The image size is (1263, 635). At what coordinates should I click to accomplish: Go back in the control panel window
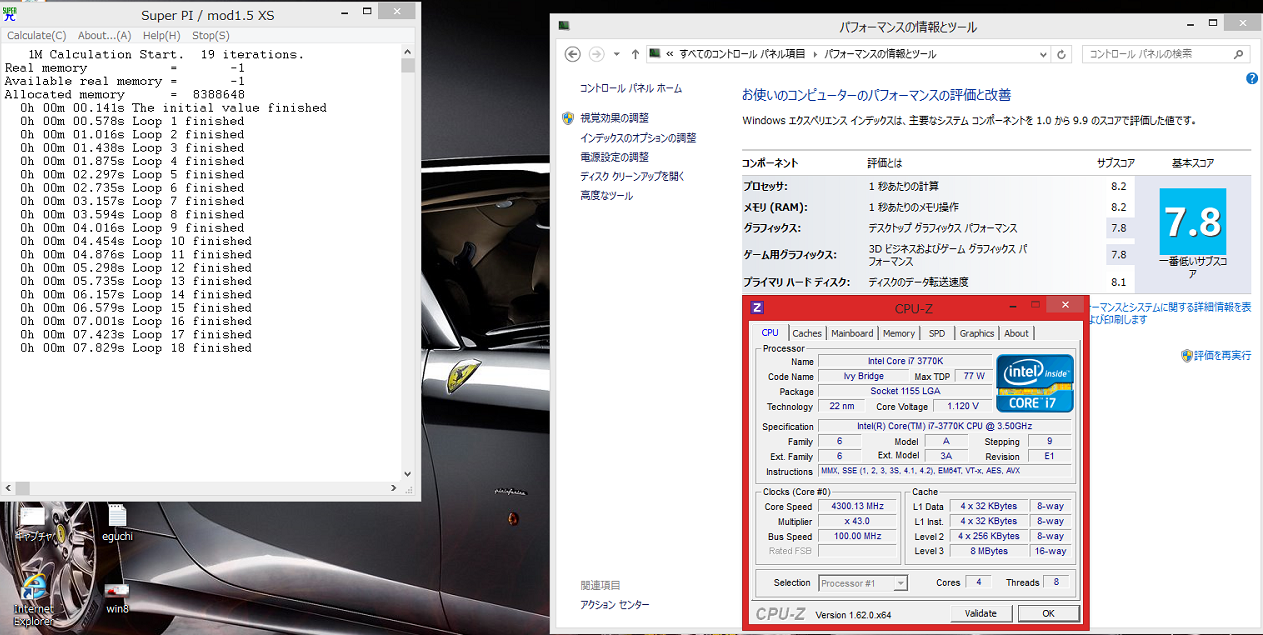tap(573, 54)
